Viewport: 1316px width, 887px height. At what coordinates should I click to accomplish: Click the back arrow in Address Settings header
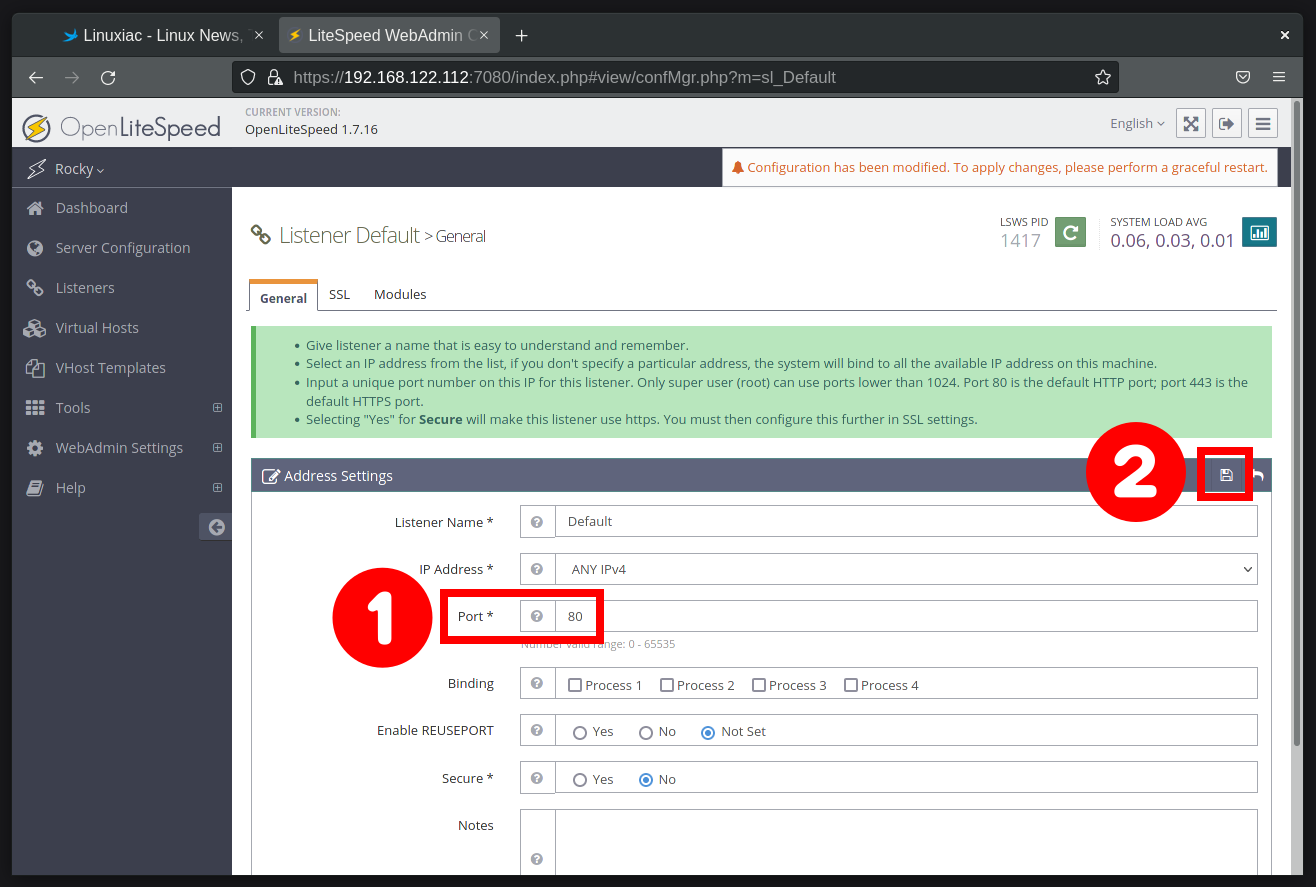click(1258, 476)
